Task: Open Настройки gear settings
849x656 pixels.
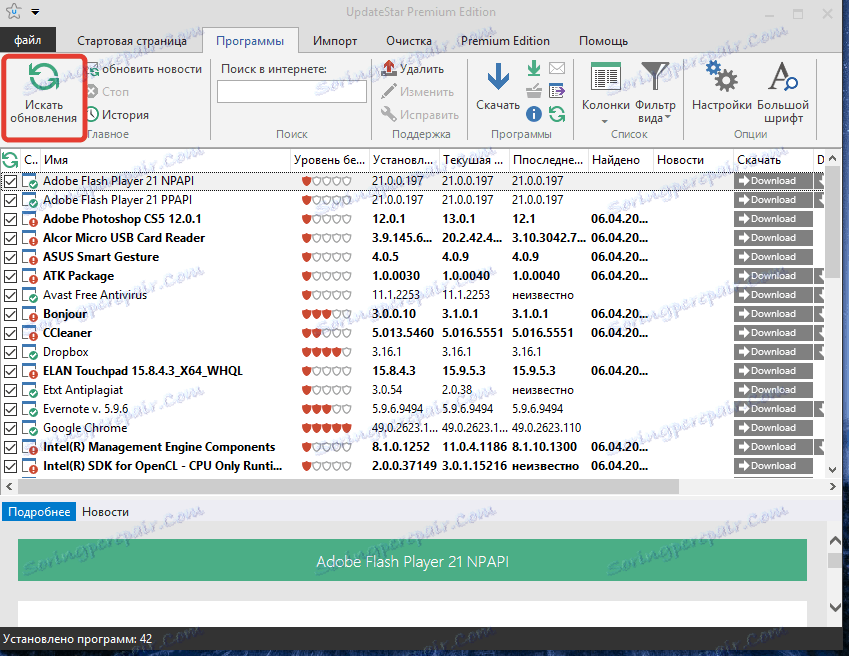Action: tap(721, 79)
